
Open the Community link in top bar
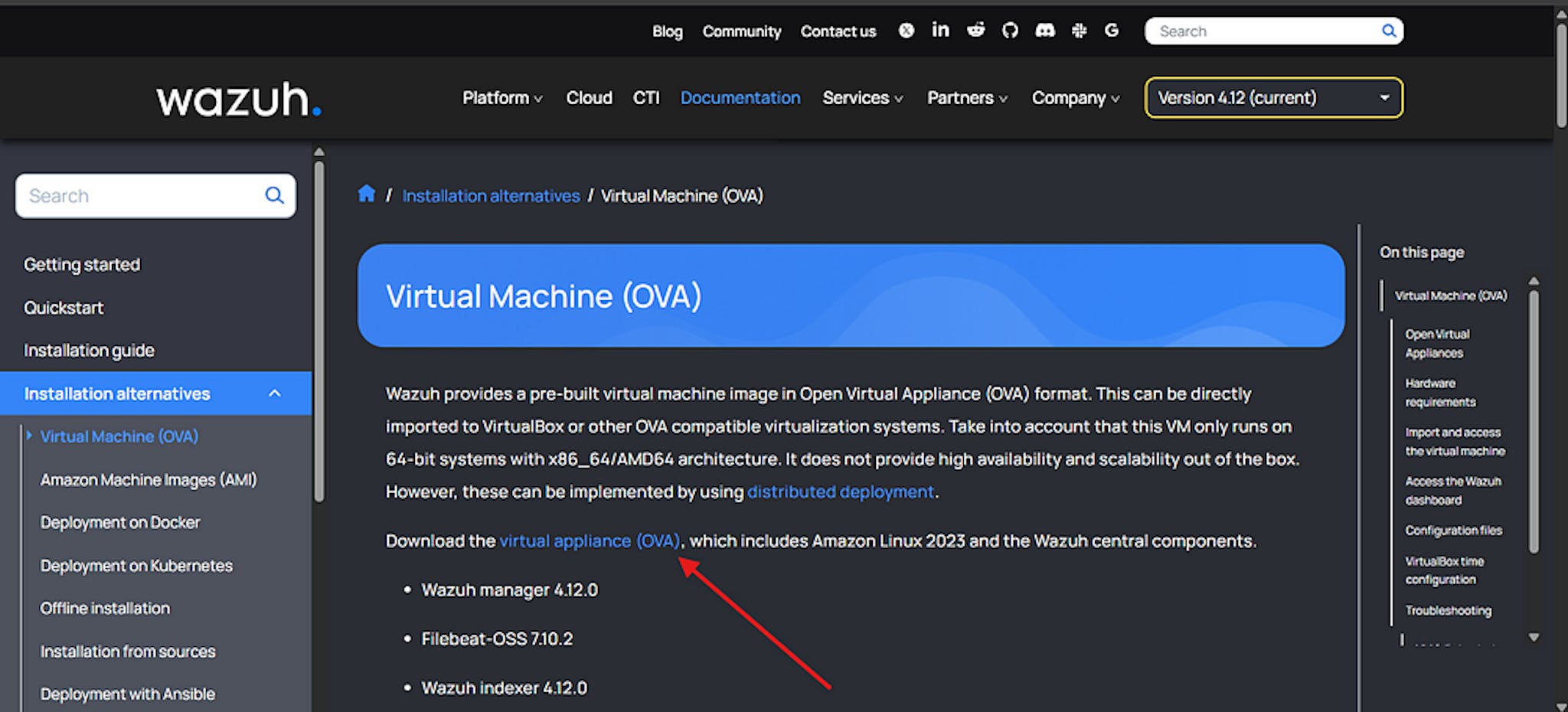point(742,31)
